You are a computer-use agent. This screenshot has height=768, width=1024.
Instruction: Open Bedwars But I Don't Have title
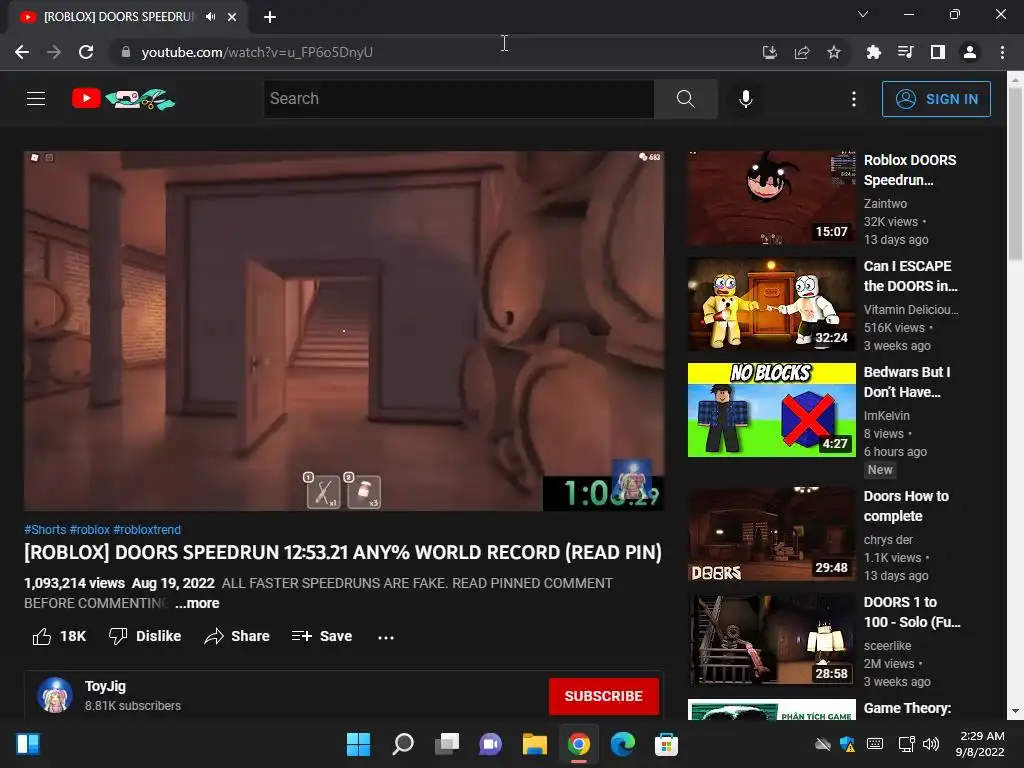907,382
